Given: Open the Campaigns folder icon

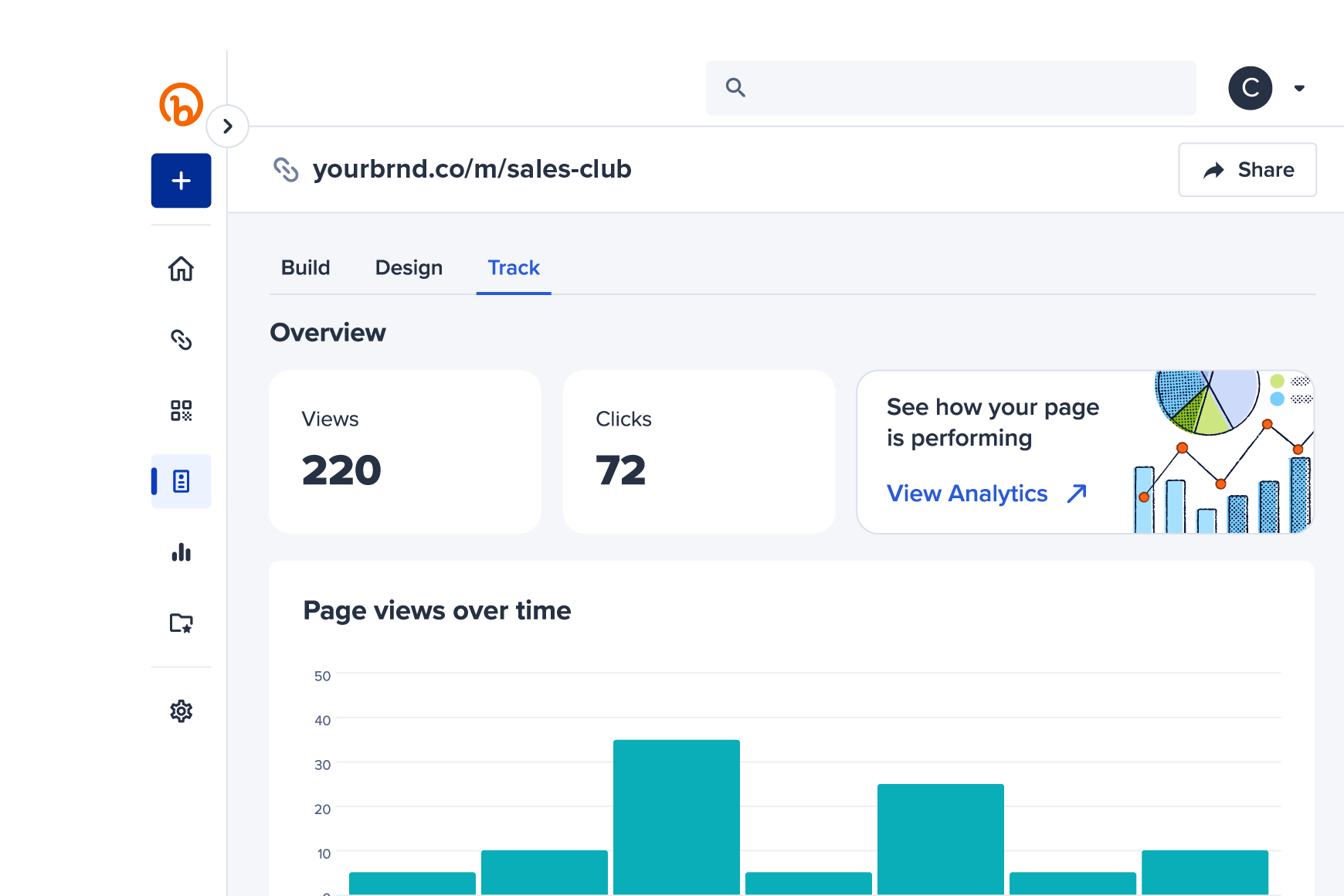Looking at the screenshot, I should (x=181, y=624).
